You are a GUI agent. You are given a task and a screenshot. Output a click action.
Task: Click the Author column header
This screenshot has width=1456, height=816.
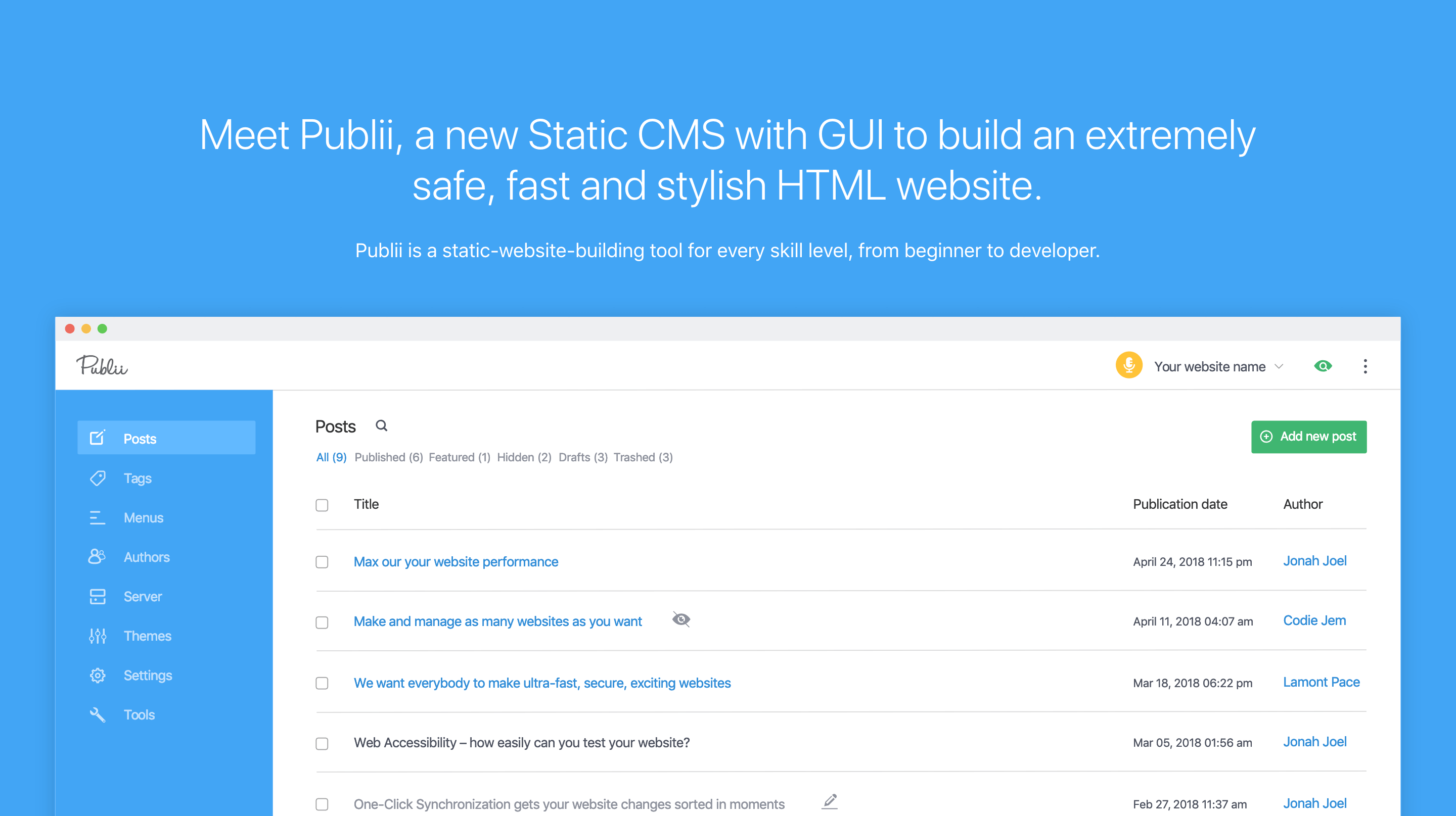click(x=1303, y=504)
